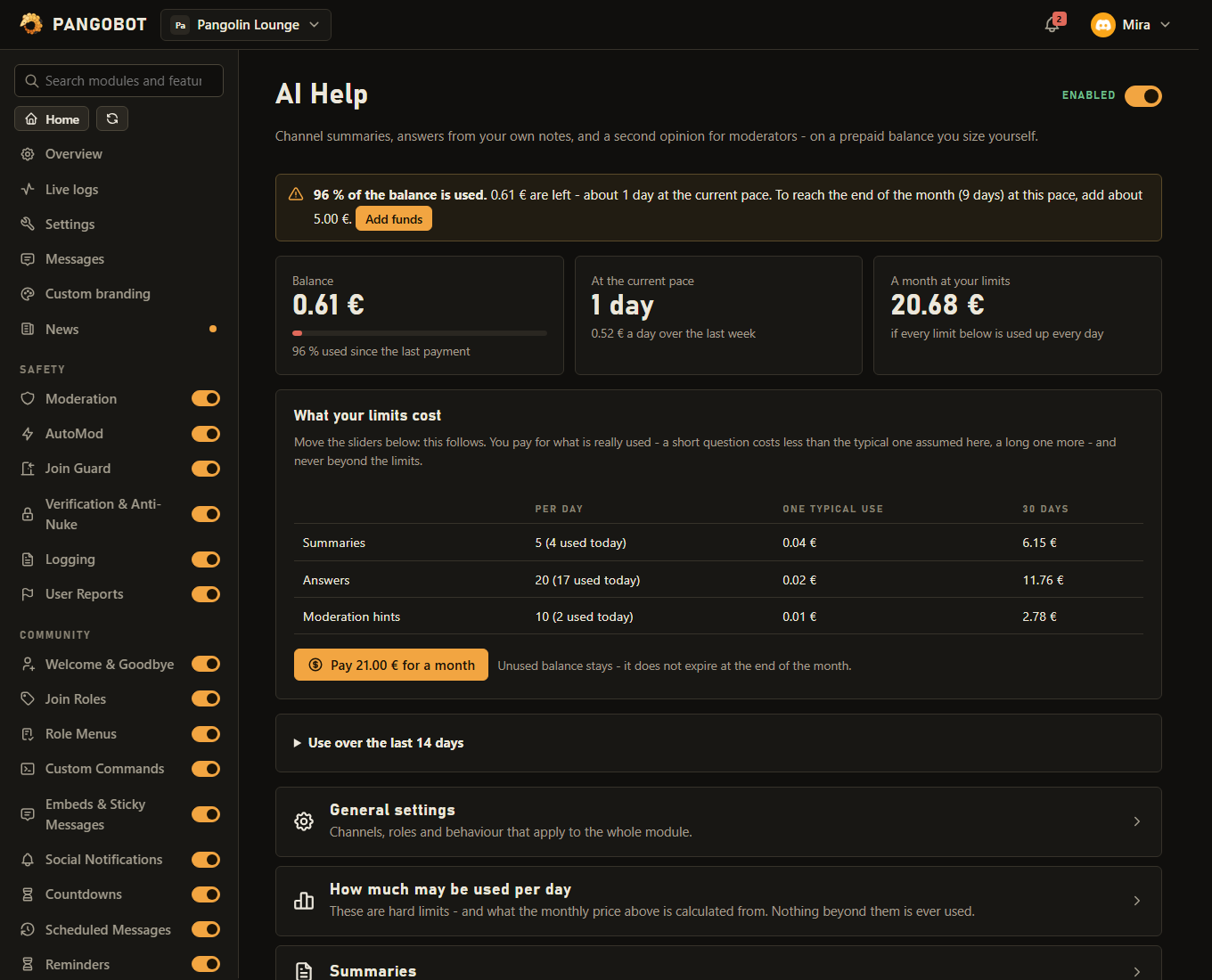Image resolution: width=1212 pixels, height=980 pixels.
Task: Click Pay 21.00 € for a month
Action: (x=391, y=665)
